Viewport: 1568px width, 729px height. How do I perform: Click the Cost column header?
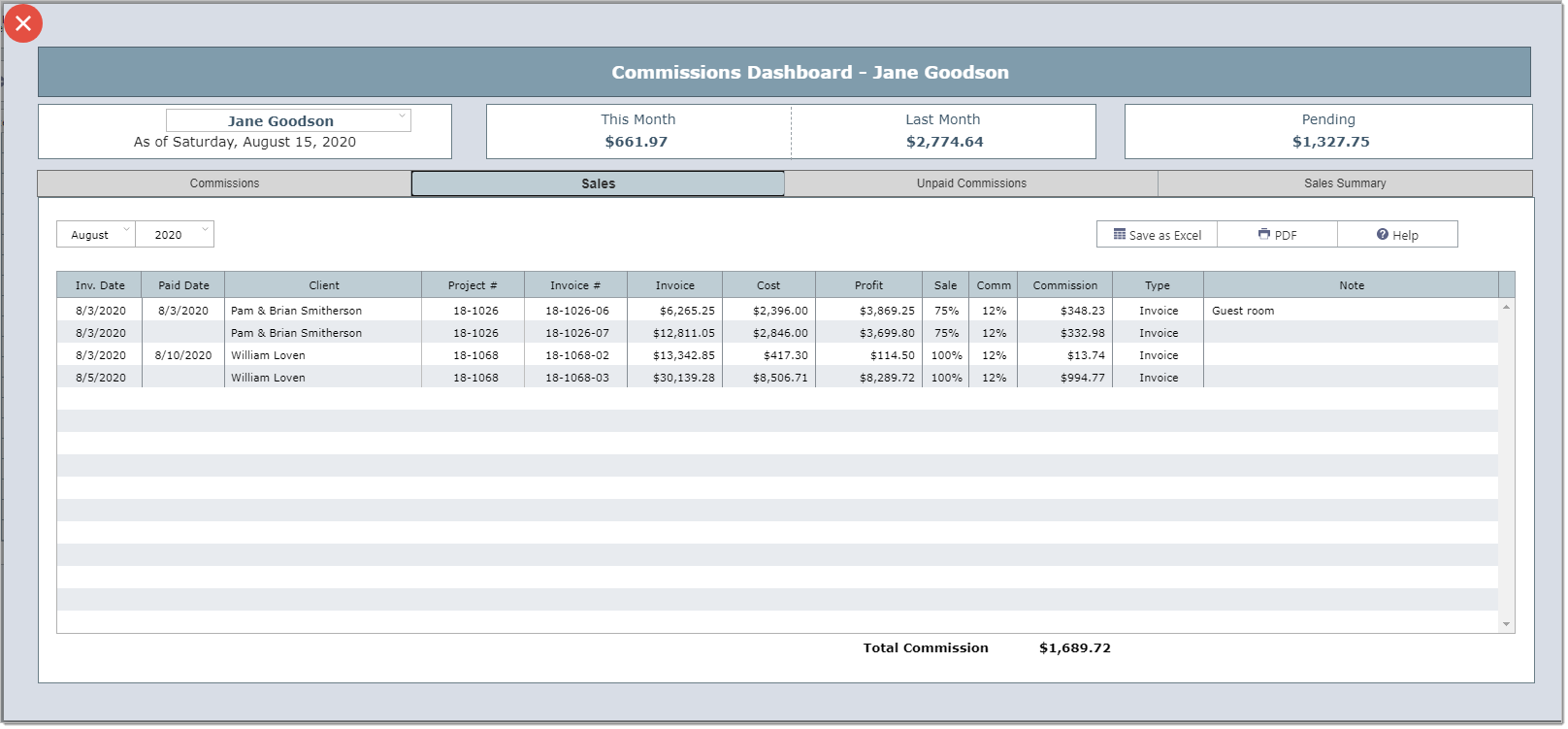coord(768,285)
